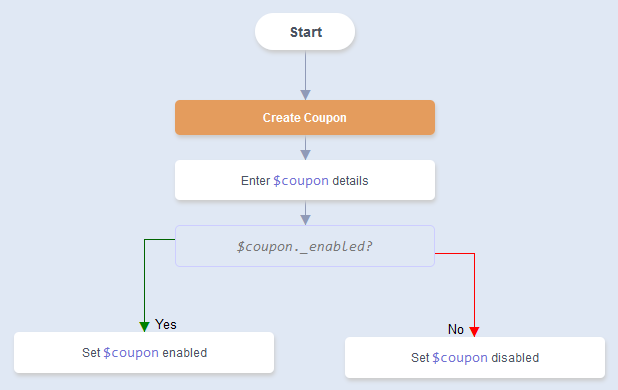This screenshot has width=618, height=390.
Task: Click arrowhead pointing into the condition box
Action: (x=305, y=220)
